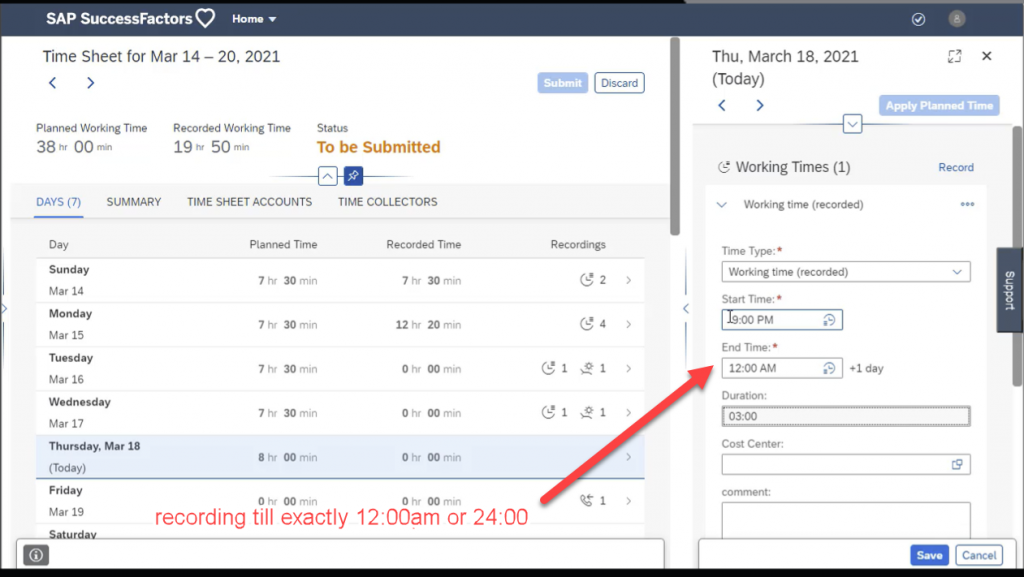The width and height of the screenshot is (1024, 577).
Task: Open the Start Time picker icon
Action: point(829,320)
